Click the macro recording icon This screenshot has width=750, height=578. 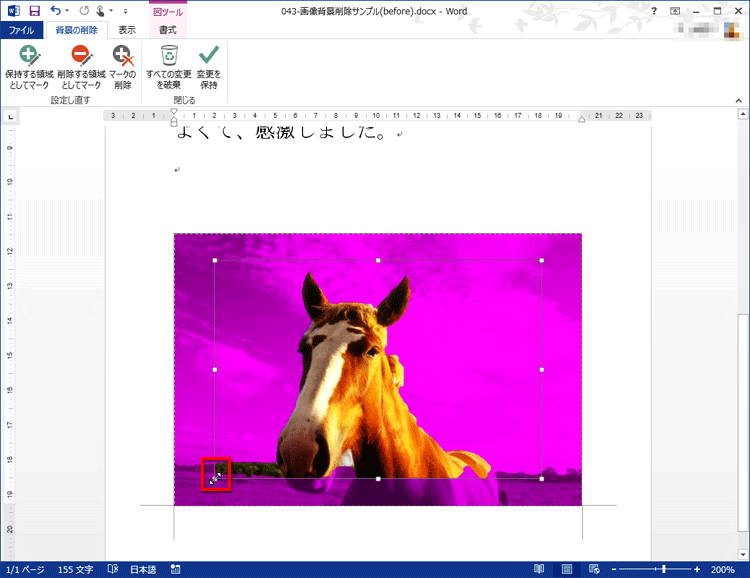tap(176, 569)
